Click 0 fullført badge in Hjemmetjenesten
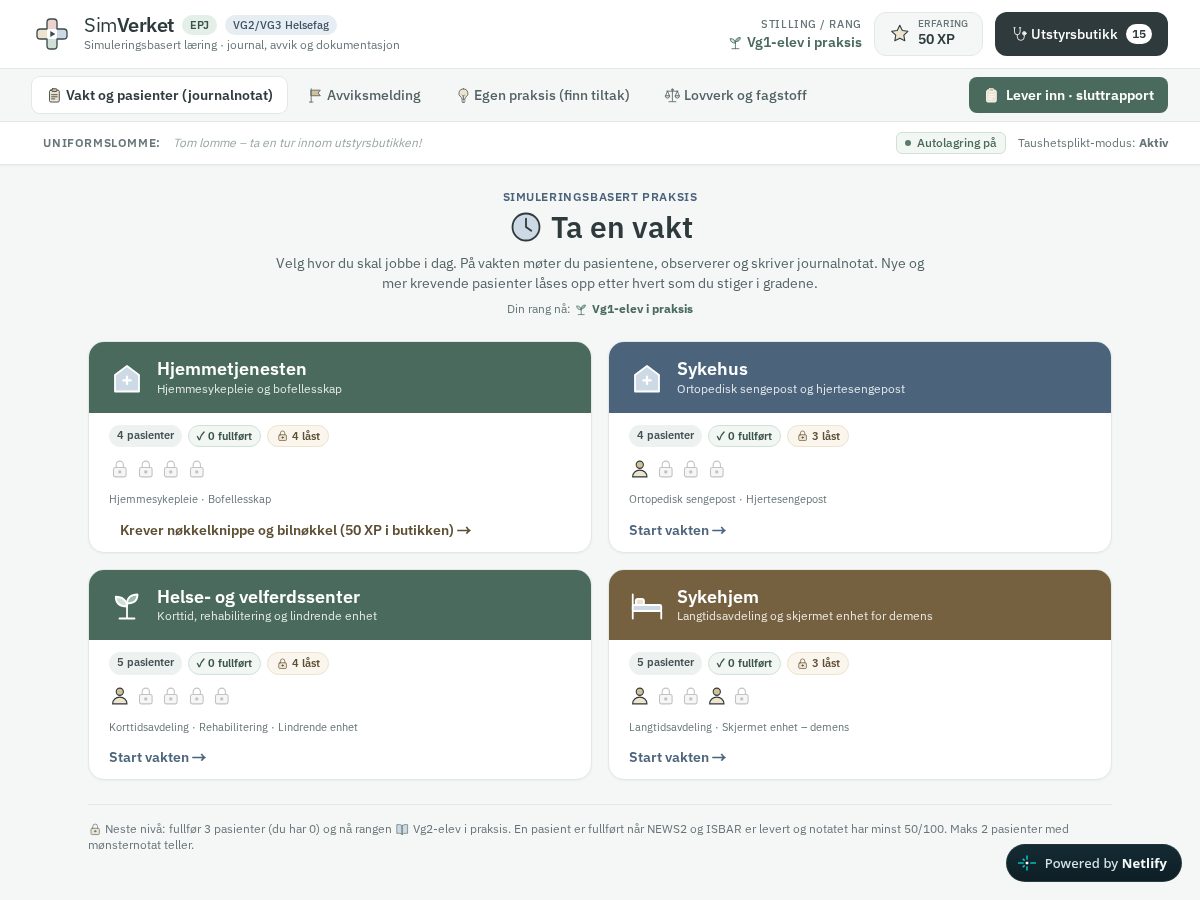This screenshot has width=1200, height=900. click(x=224, y=436)
